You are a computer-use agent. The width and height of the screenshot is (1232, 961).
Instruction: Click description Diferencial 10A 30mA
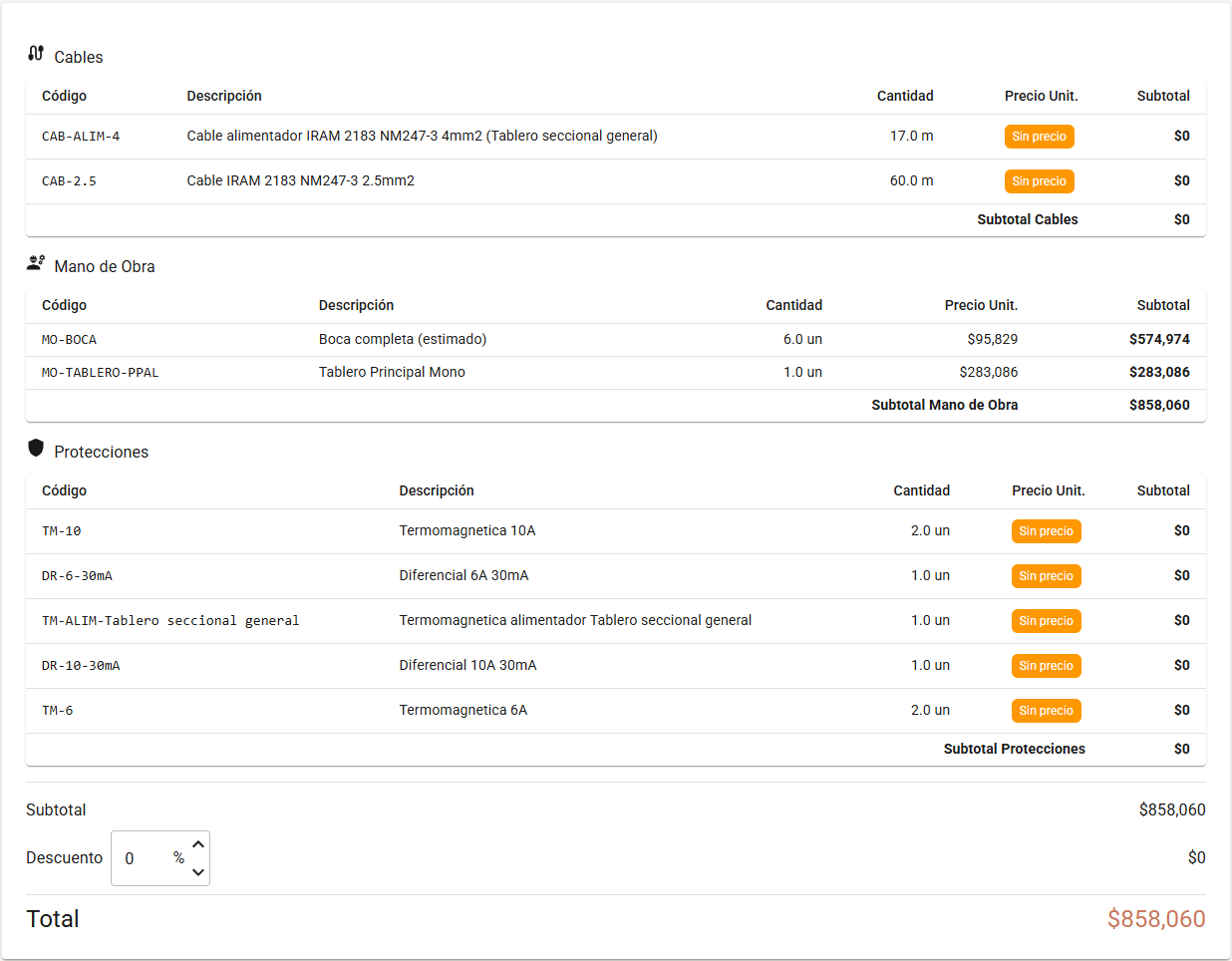point(467,665)
